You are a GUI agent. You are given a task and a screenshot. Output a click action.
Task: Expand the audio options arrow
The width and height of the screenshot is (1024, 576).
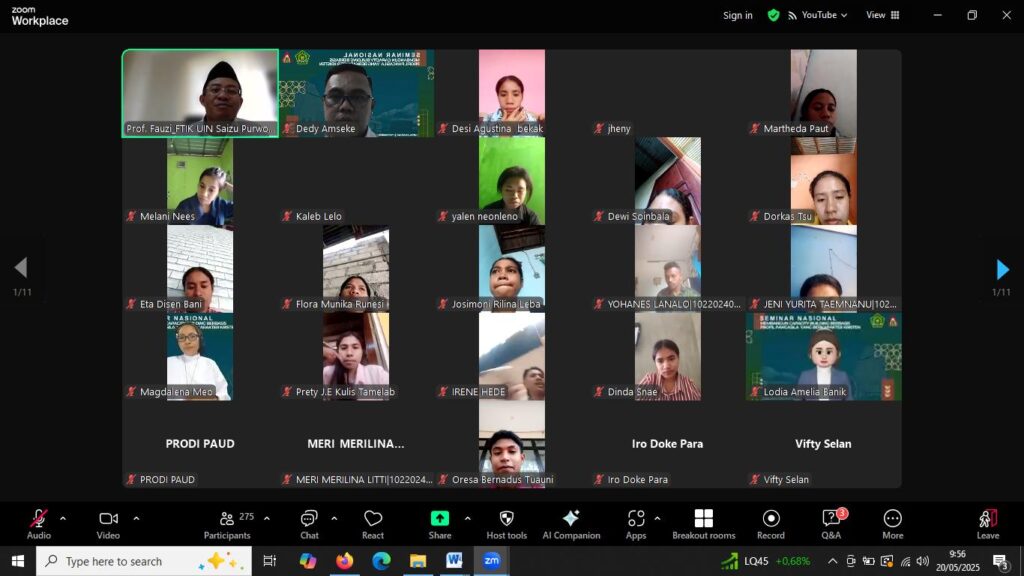(x=63, y=518)
